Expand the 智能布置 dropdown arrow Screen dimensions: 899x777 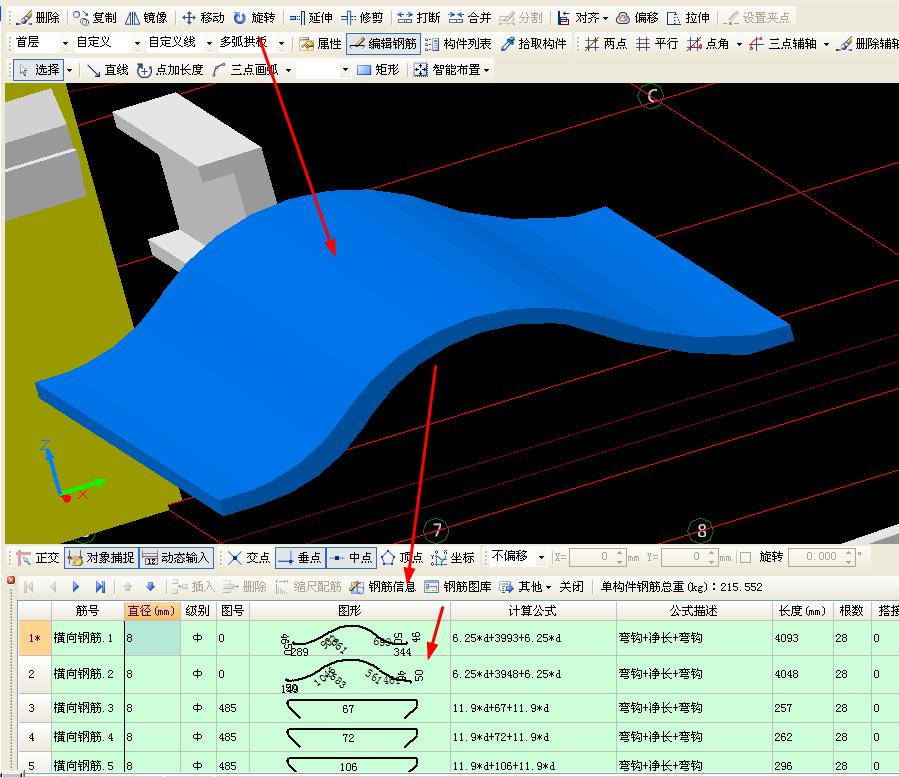coord(486,70)
